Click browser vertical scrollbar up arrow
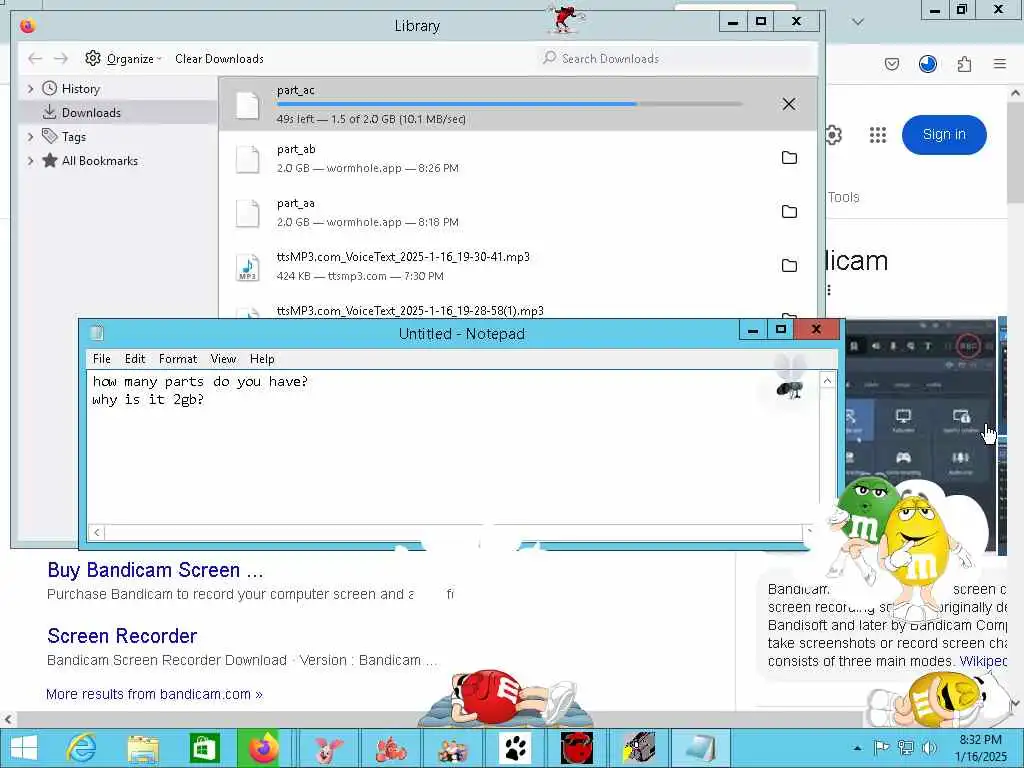 [1016, 94]
